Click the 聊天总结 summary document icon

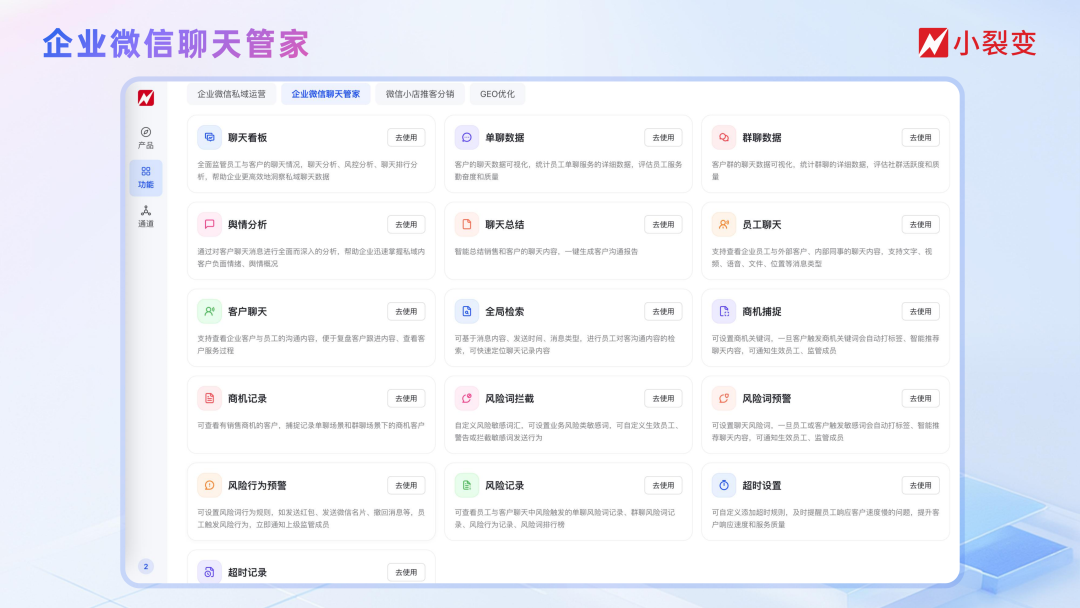click(467, 223)
